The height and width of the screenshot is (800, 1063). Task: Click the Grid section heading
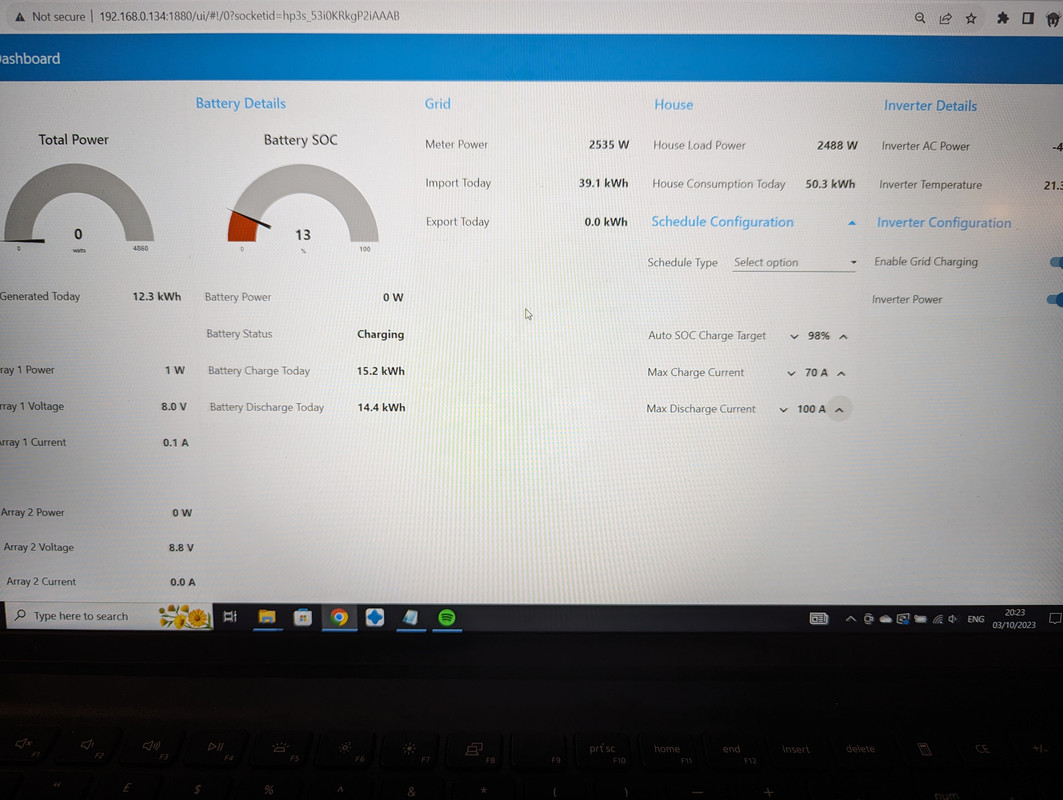(437, 104)
